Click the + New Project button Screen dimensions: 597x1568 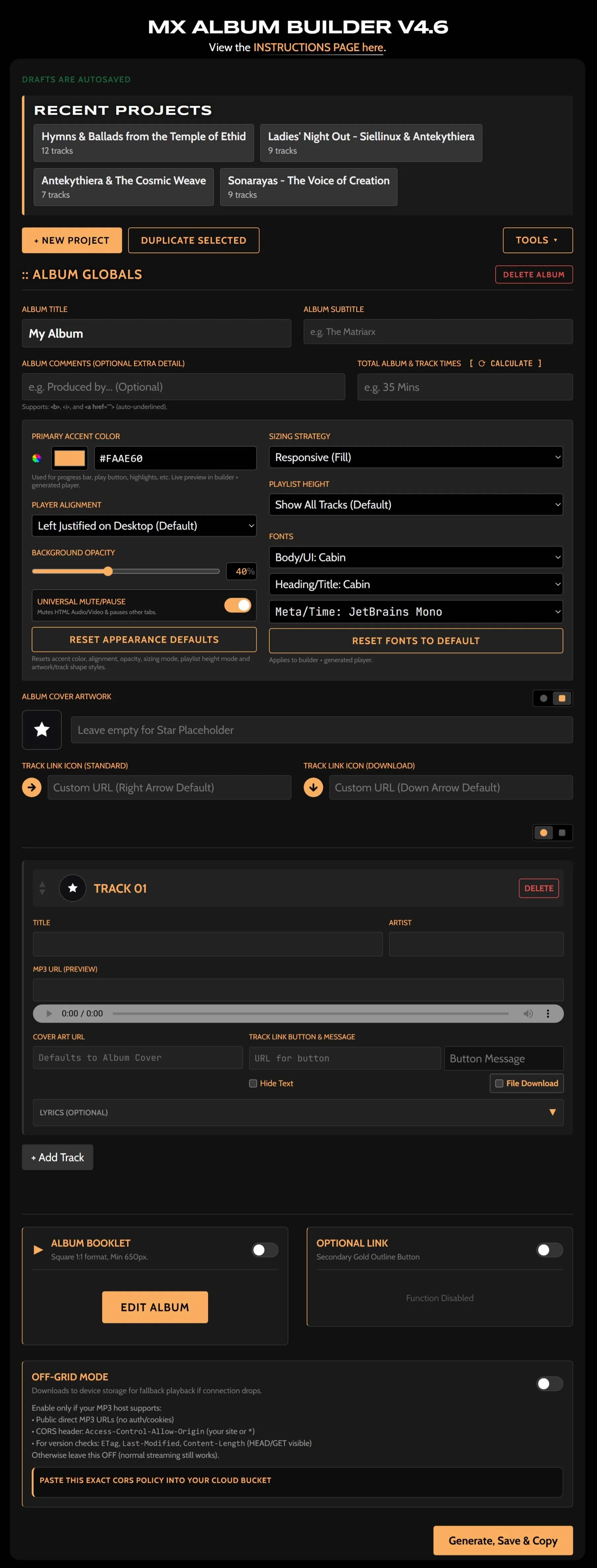(x=72, y=240)
